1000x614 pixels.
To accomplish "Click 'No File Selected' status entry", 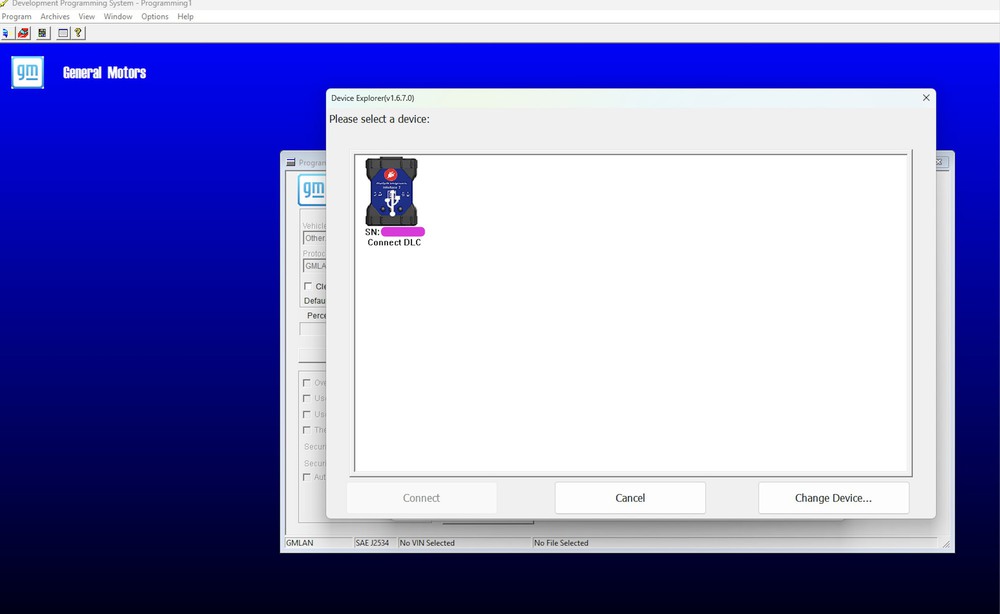I will (561, 543).
